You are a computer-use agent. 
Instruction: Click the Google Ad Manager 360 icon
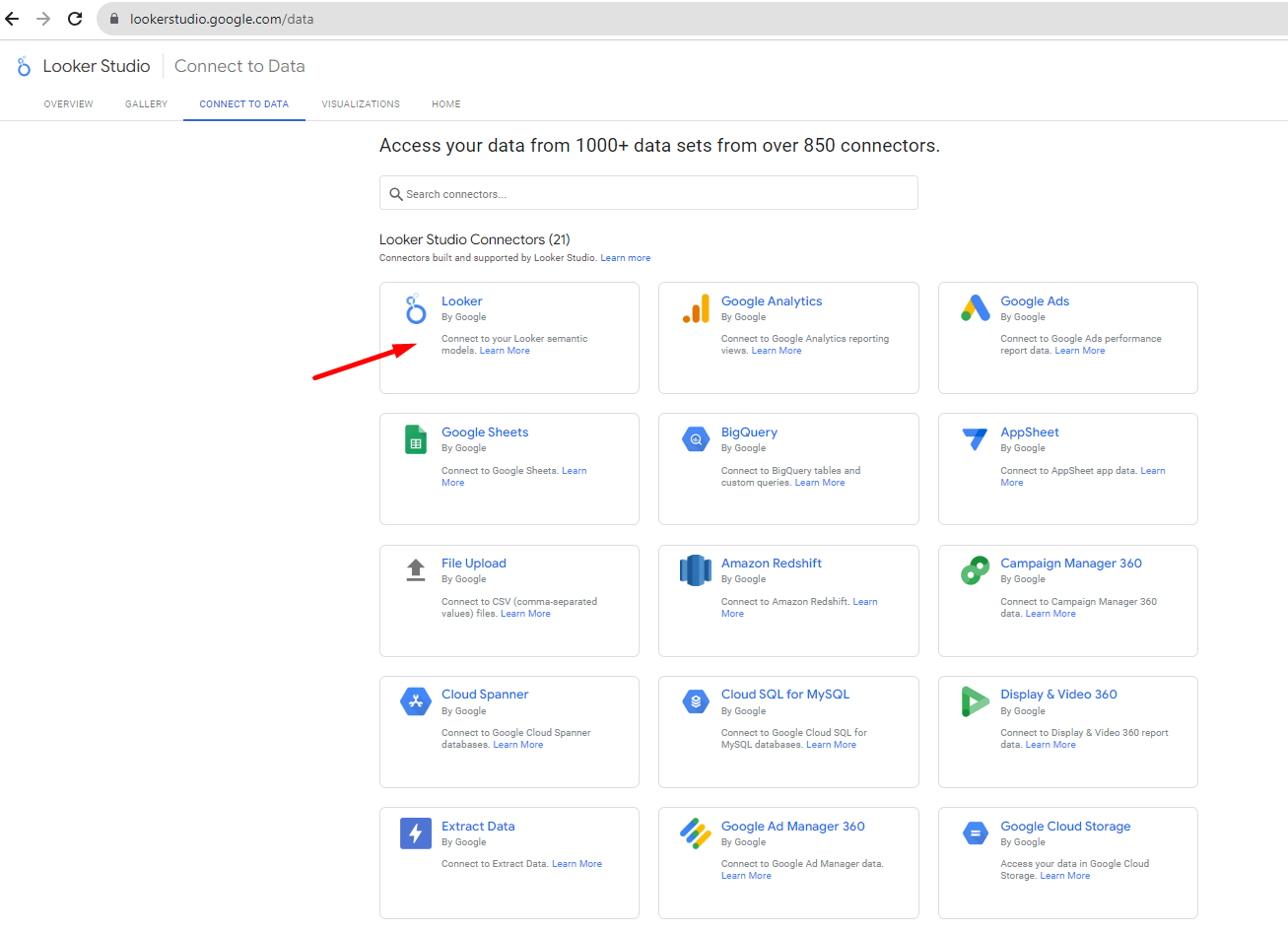point(696,833)
